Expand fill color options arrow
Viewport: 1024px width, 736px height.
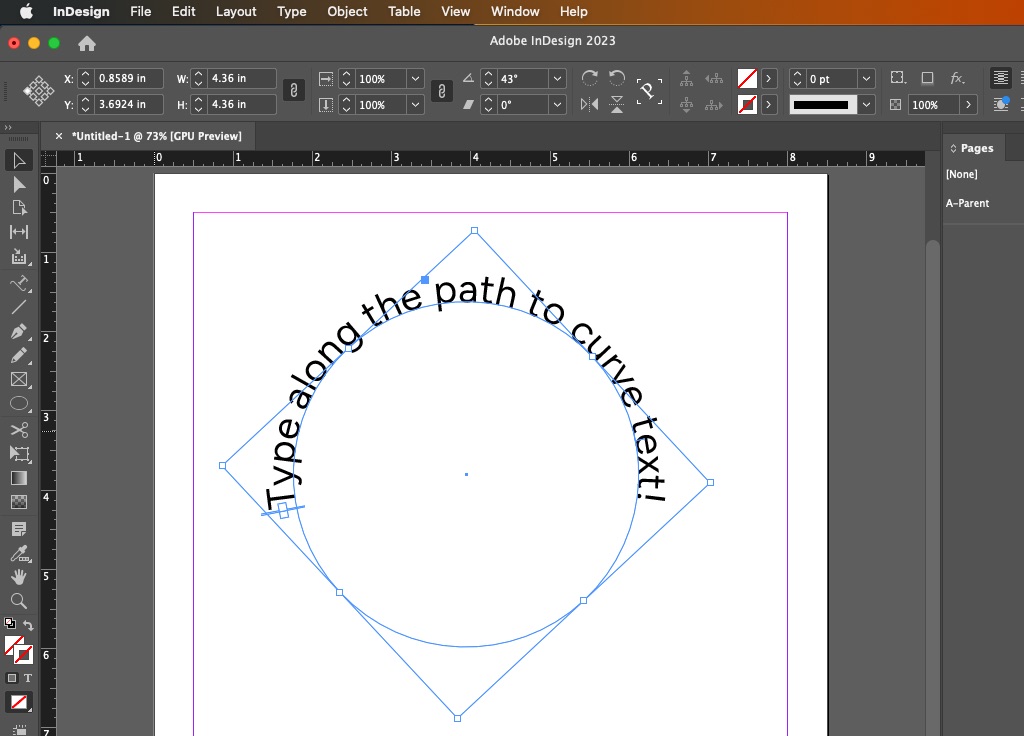[x=769, y=79]
